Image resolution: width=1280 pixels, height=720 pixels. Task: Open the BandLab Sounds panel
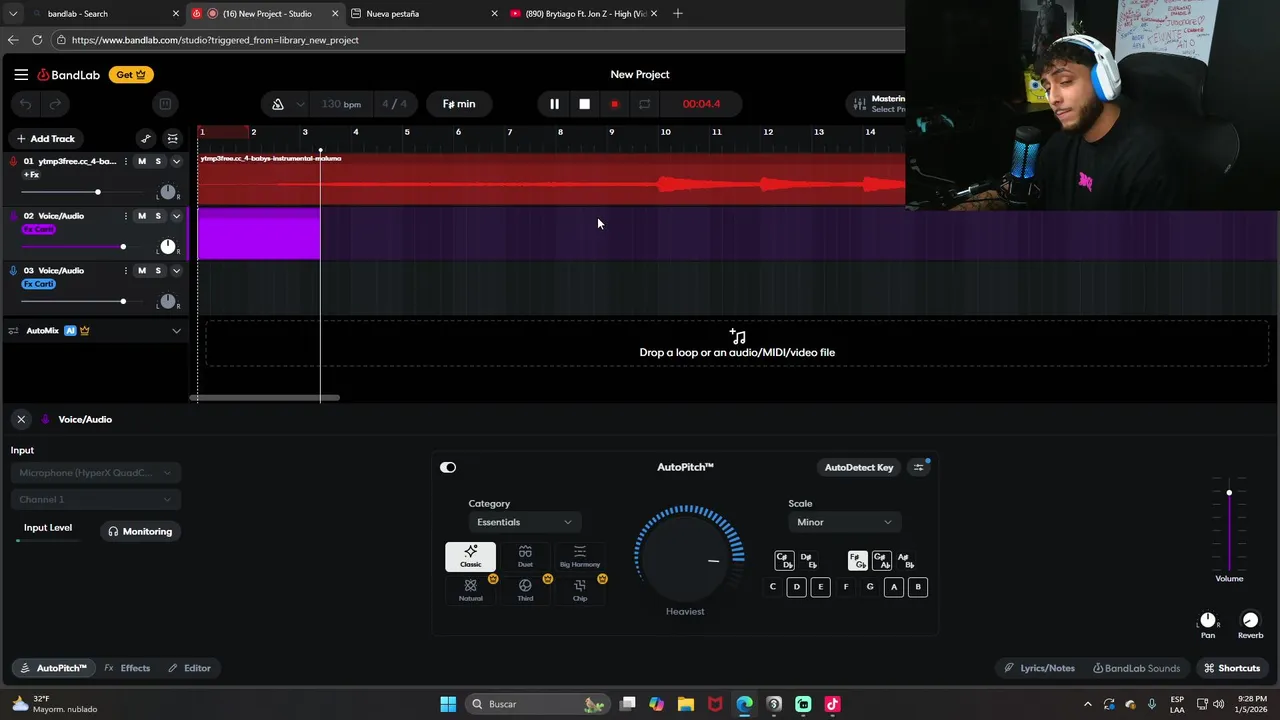coord(1136,668)
